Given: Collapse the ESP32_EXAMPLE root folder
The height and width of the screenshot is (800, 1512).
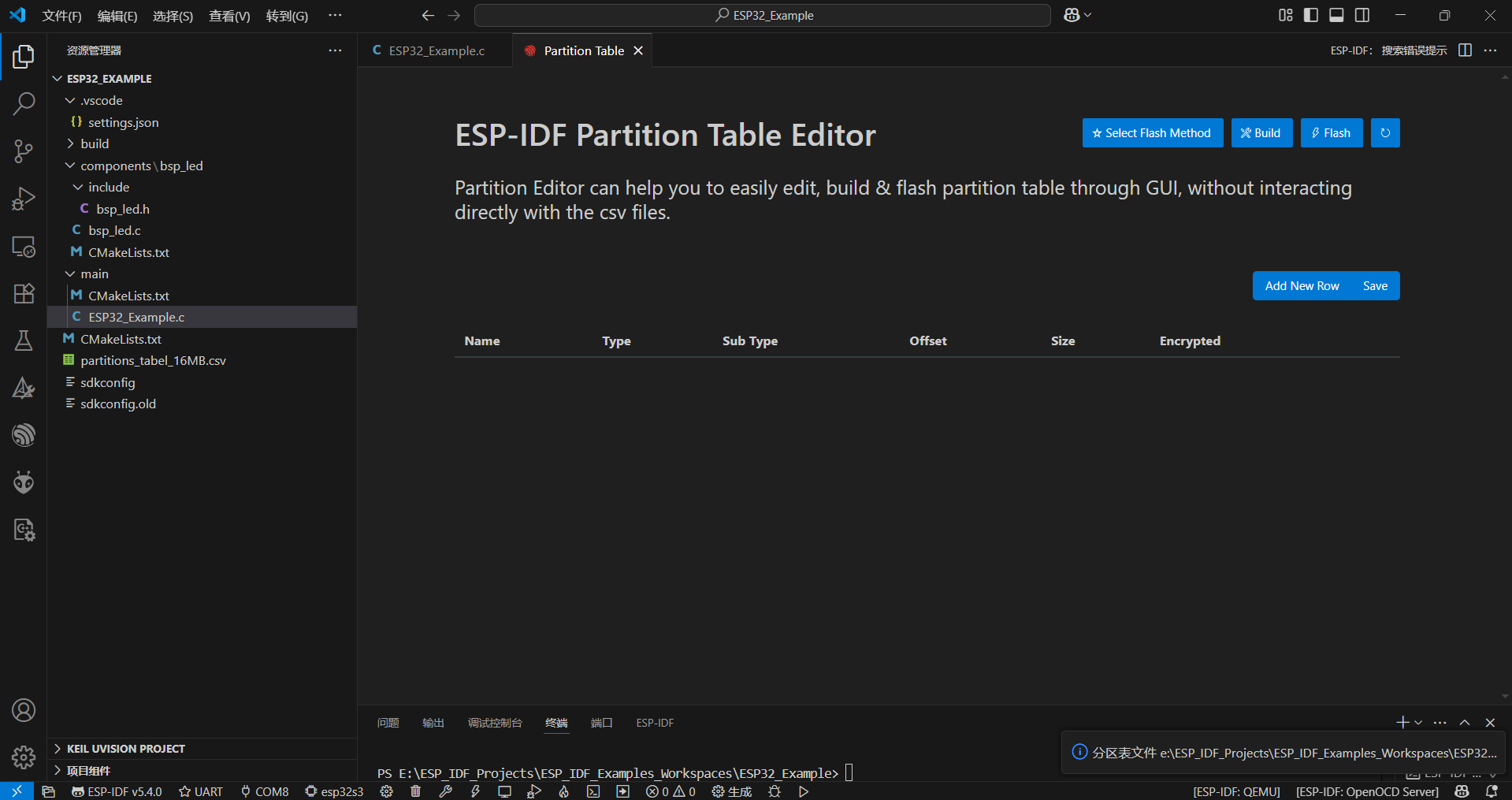Looking at the screenshot, I should tap(57, 79).
